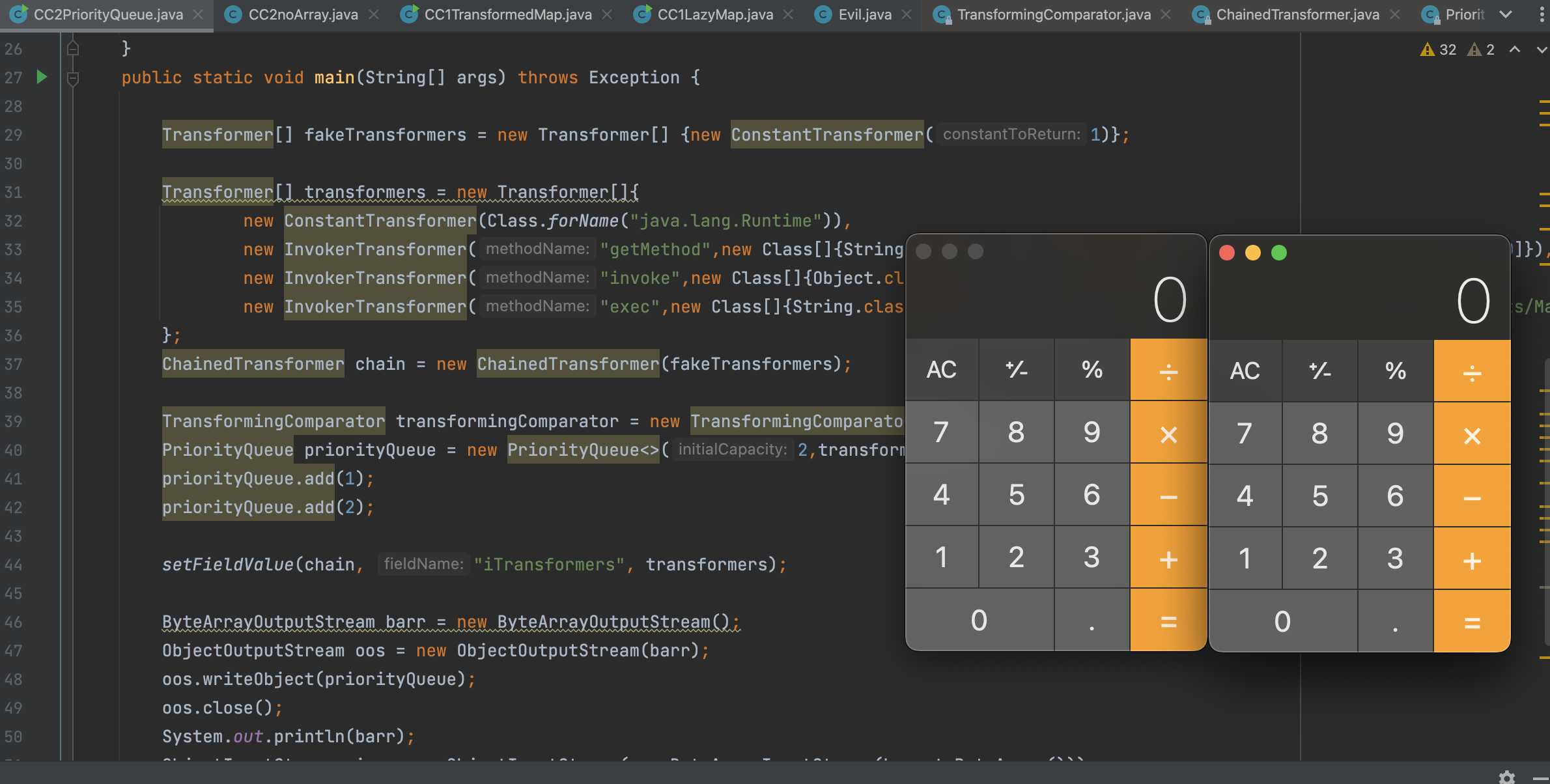This screenshot has height=784, width=1550.
Task: Close the CC2noArray.java tab
Action: coord(374,14)
